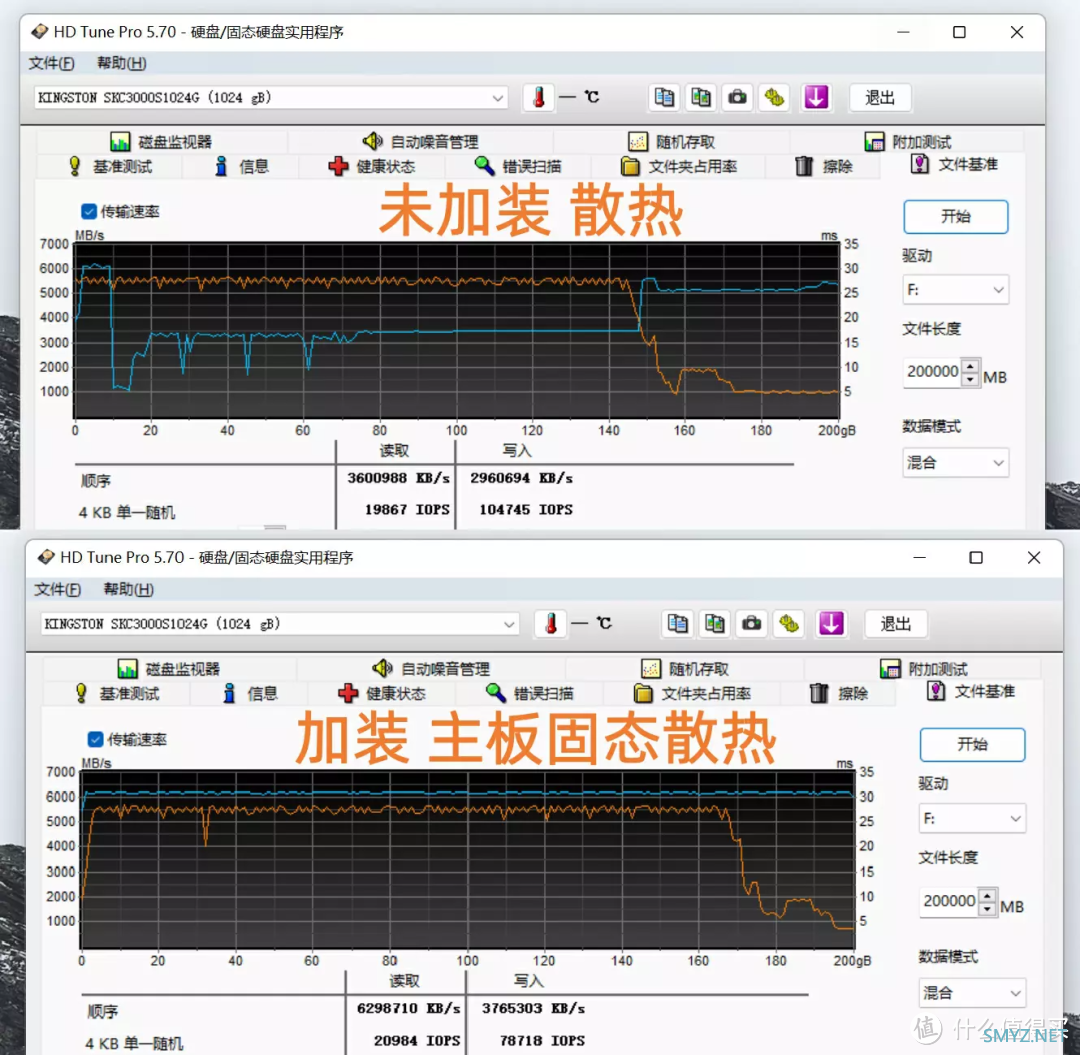Open KINGSTON drive selector dropdown in top window
Viewport: 1080px width, 1055px height.
point(271,98)
